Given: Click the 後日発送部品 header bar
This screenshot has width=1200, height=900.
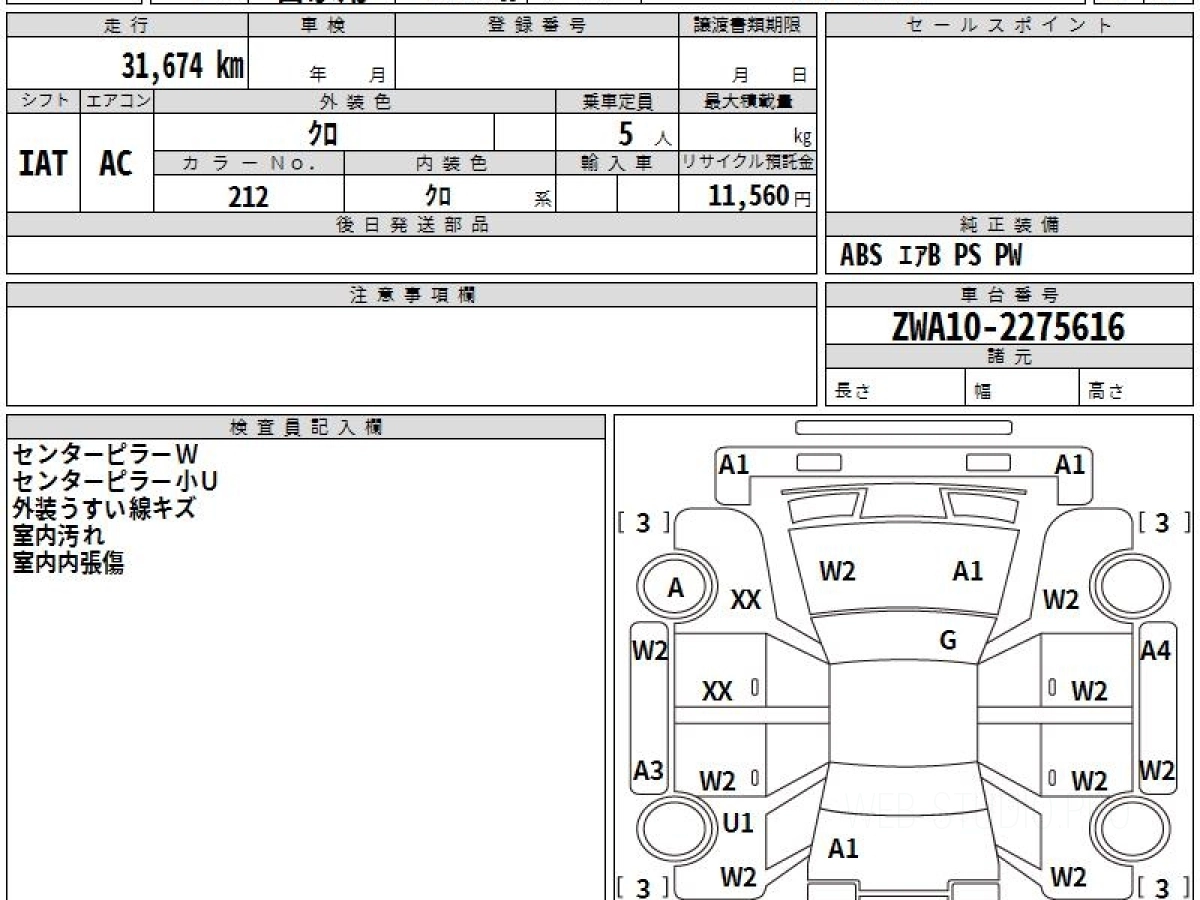Looking at the screenshot, I should click(x=412, y=225).
